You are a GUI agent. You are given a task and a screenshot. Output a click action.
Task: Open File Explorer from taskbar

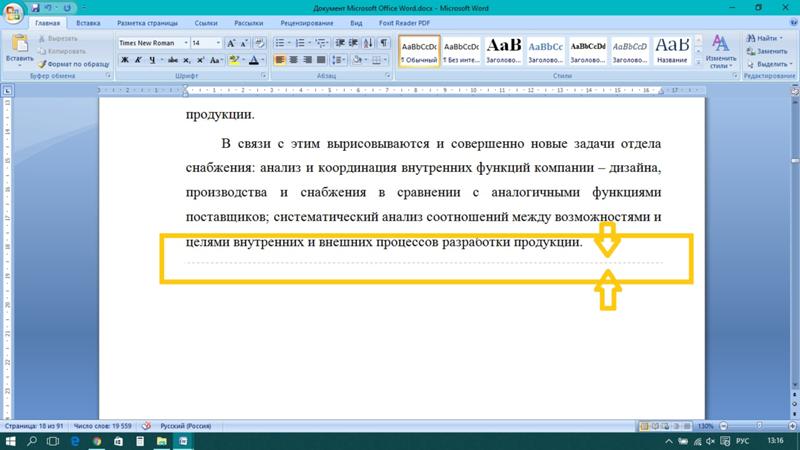[162, 441]
